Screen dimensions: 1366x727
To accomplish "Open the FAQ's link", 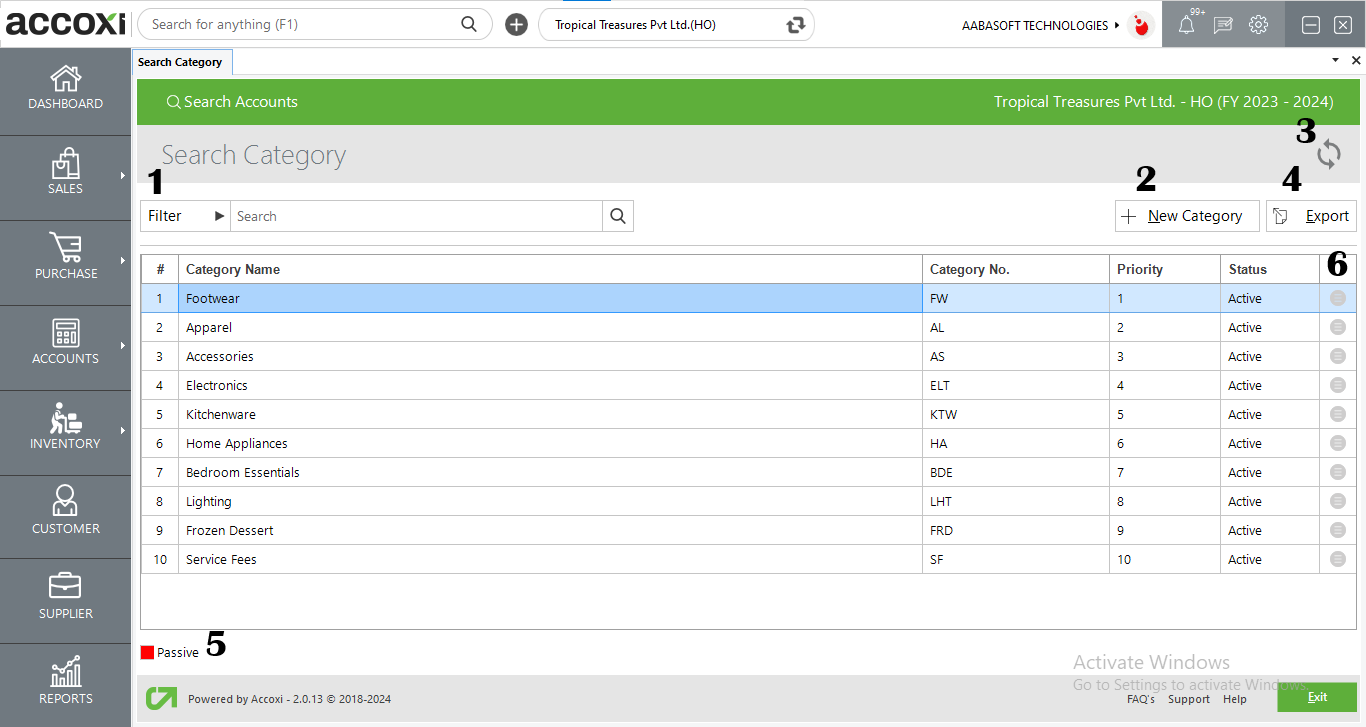I will (x=1141, y=699).
